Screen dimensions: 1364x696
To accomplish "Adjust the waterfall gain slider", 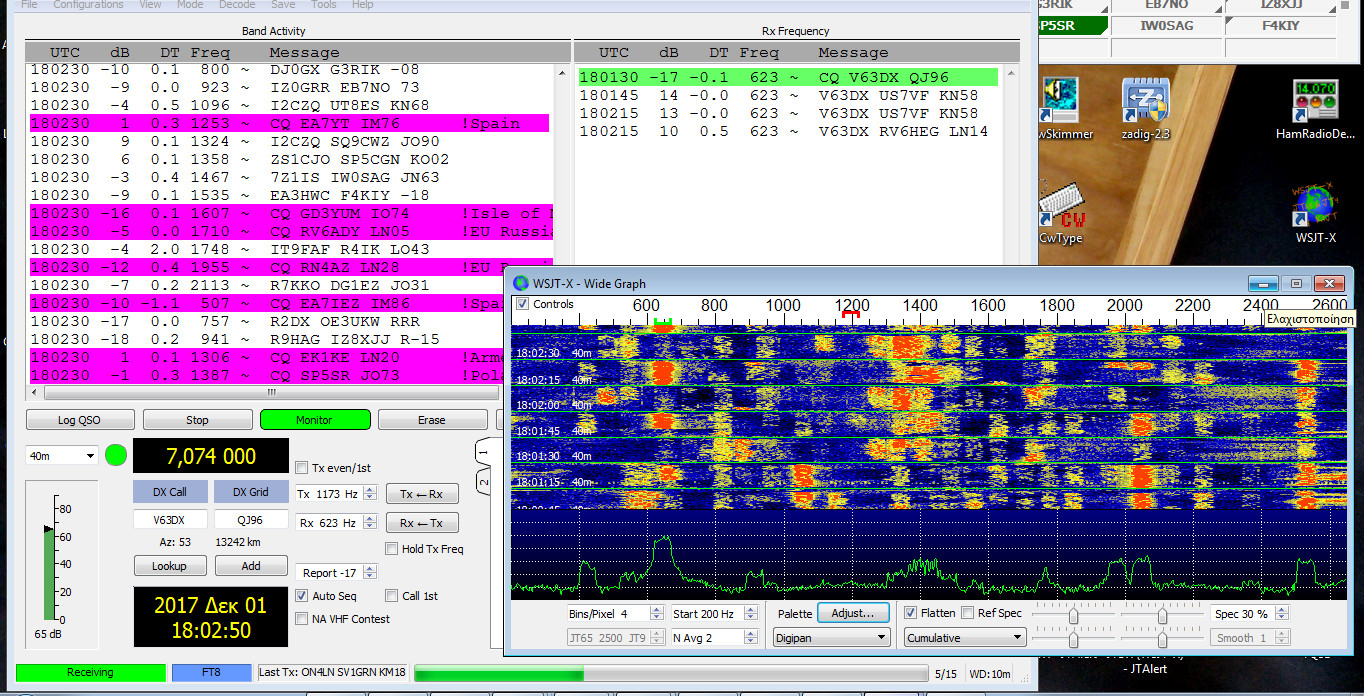I will coord(1076,617).
